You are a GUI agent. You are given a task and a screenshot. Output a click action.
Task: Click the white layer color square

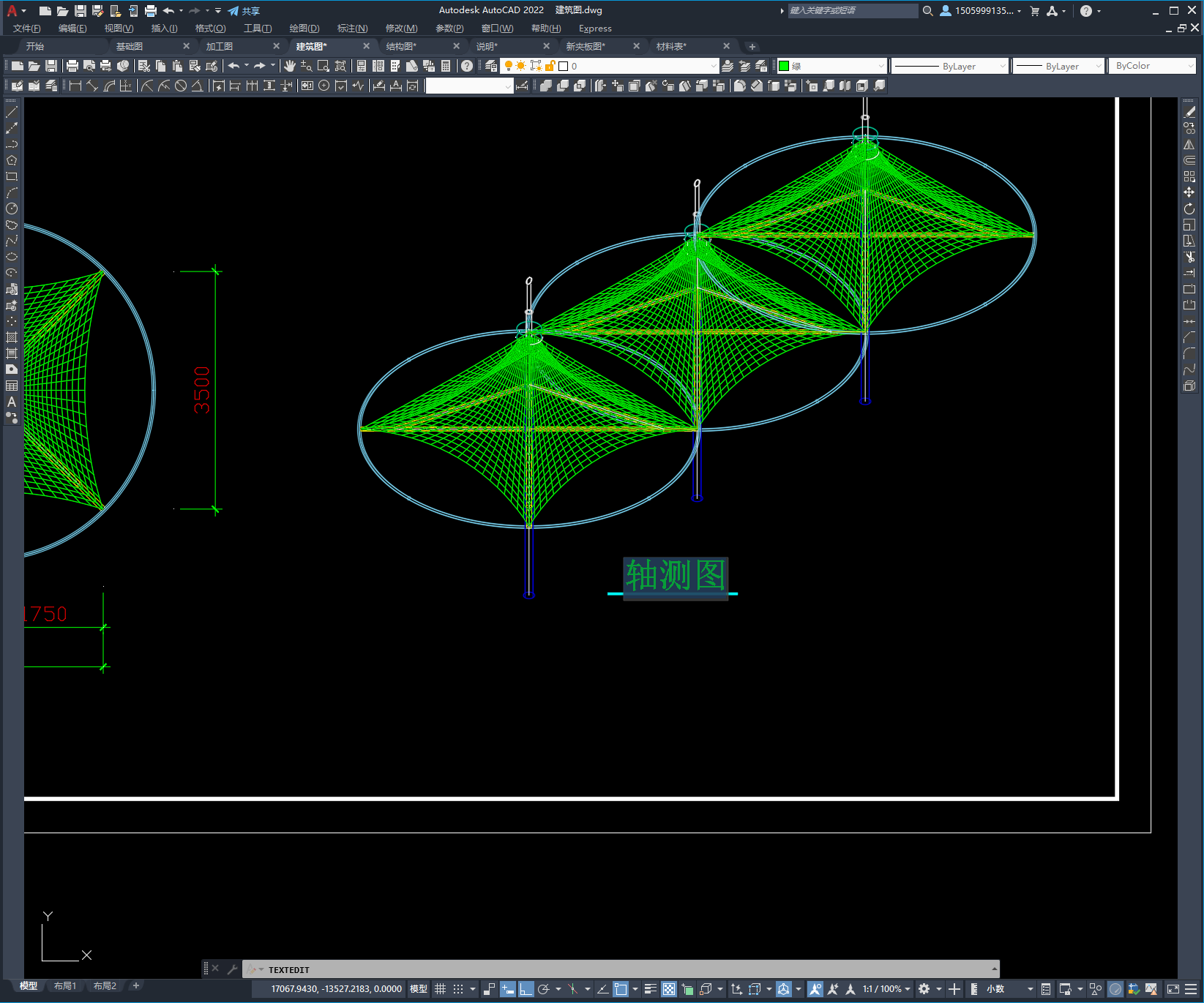point(564,66)
